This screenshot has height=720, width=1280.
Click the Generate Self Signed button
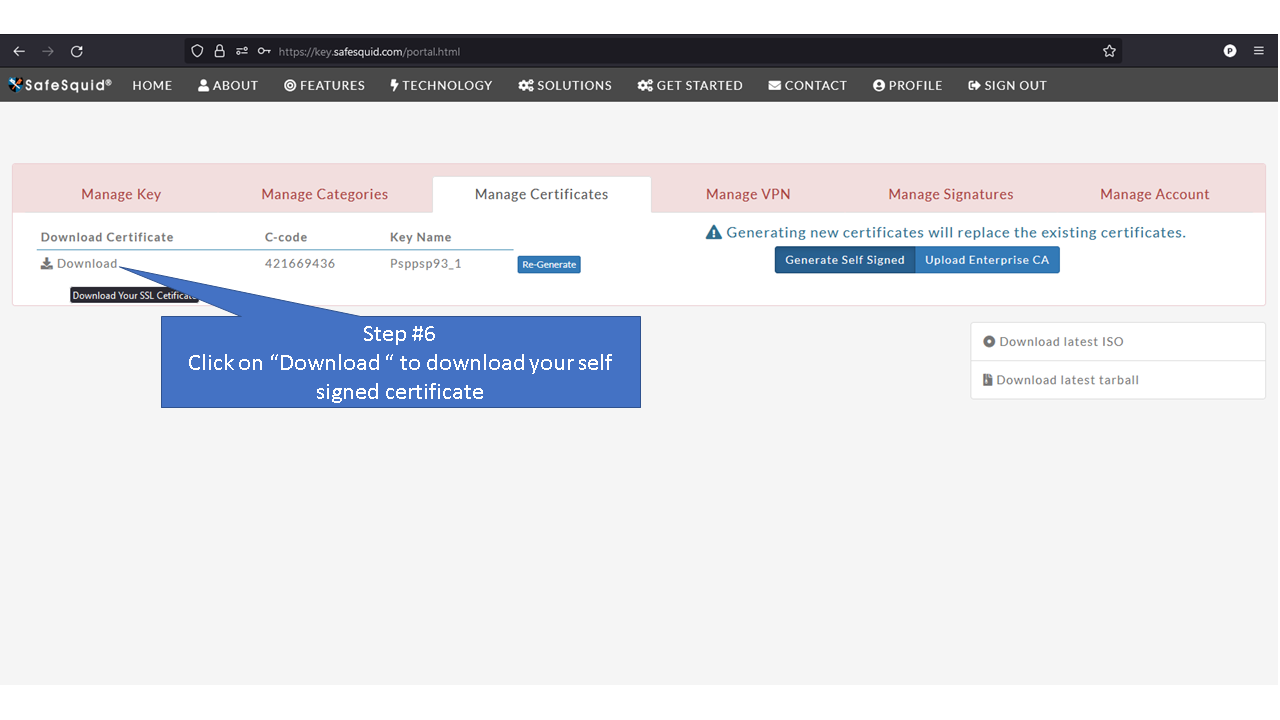pyautogui.click(x=844, y=259)
